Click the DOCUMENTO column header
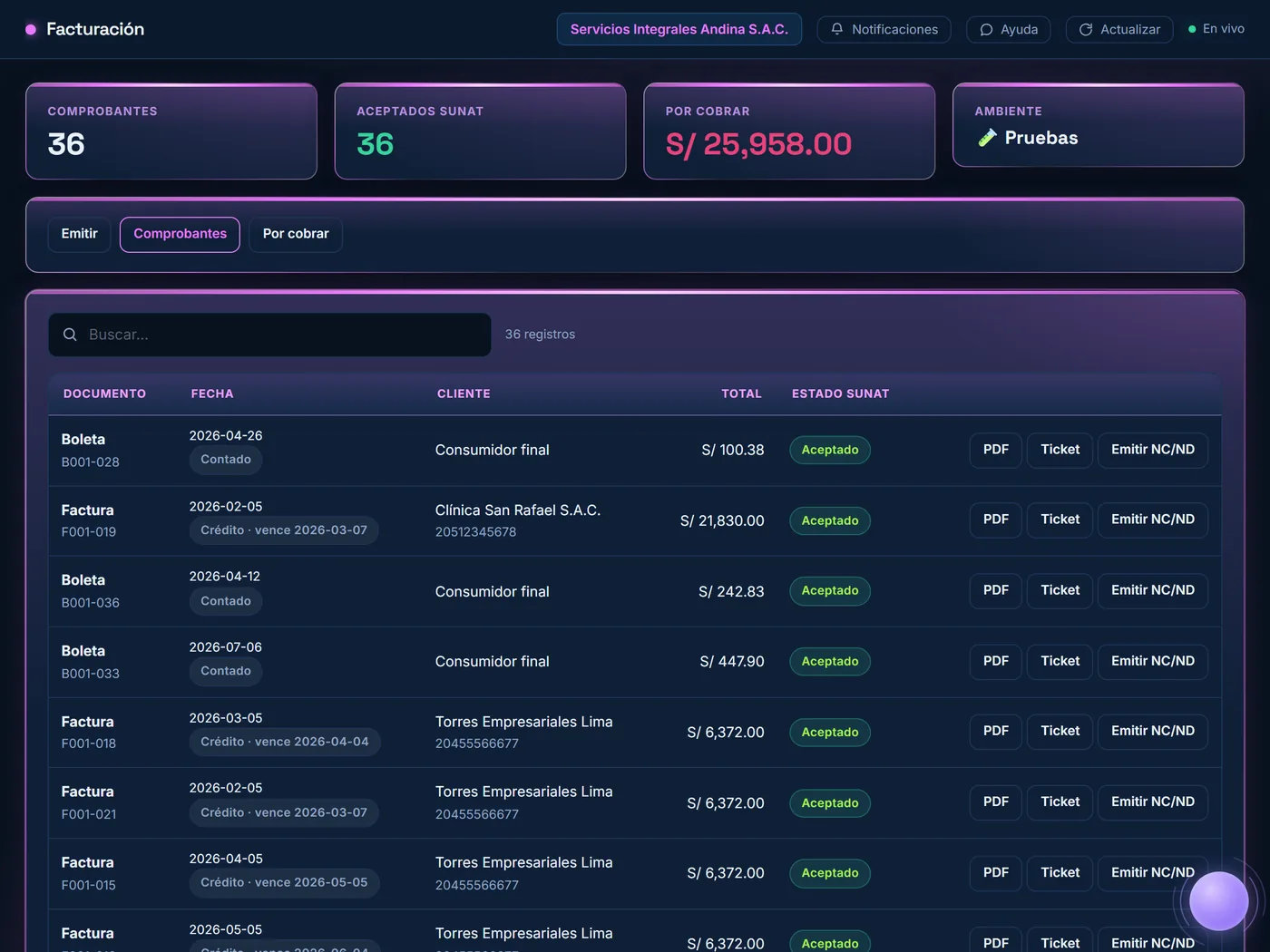 [104, 393]
